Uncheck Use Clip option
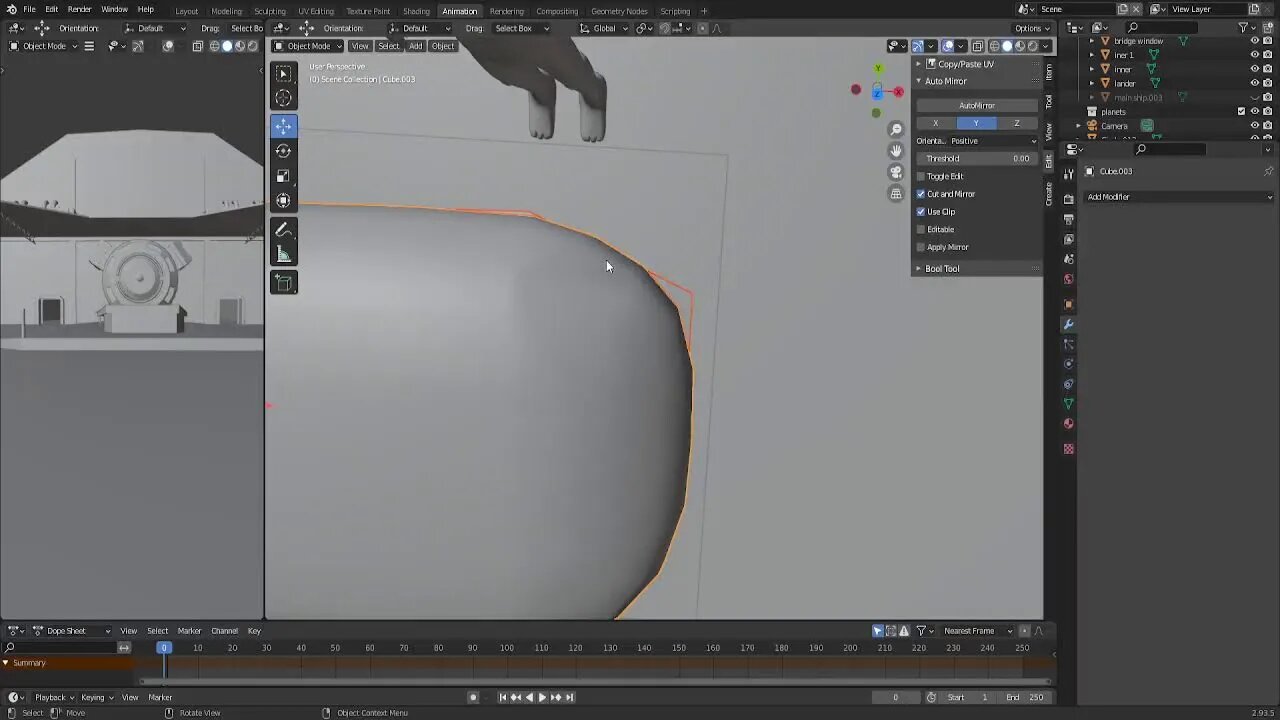1280x720 pixels. (x=921, y=212)
